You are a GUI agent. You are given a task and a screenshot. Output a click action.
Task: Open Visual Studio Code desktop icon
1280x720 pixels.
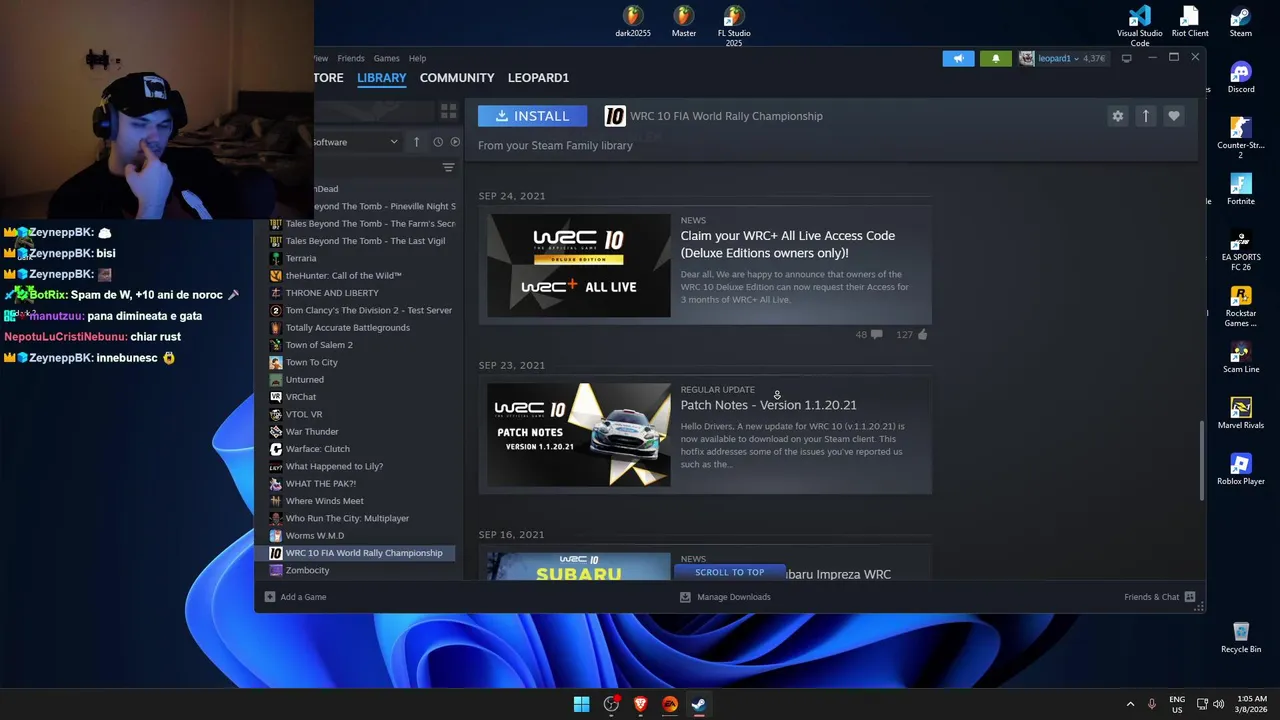(1140, 27)
